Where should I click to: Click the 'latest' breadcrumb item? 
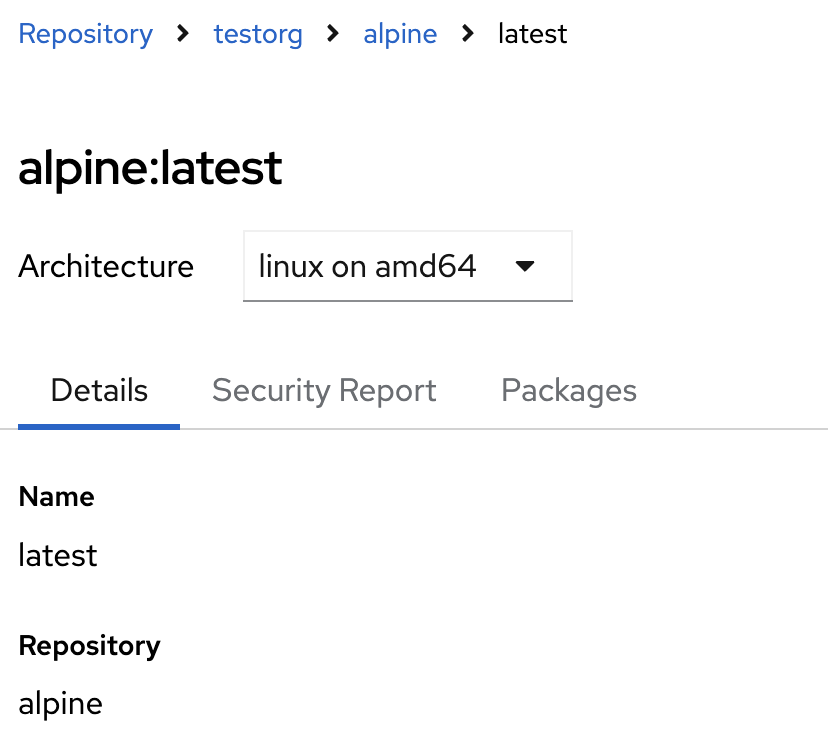532,34
